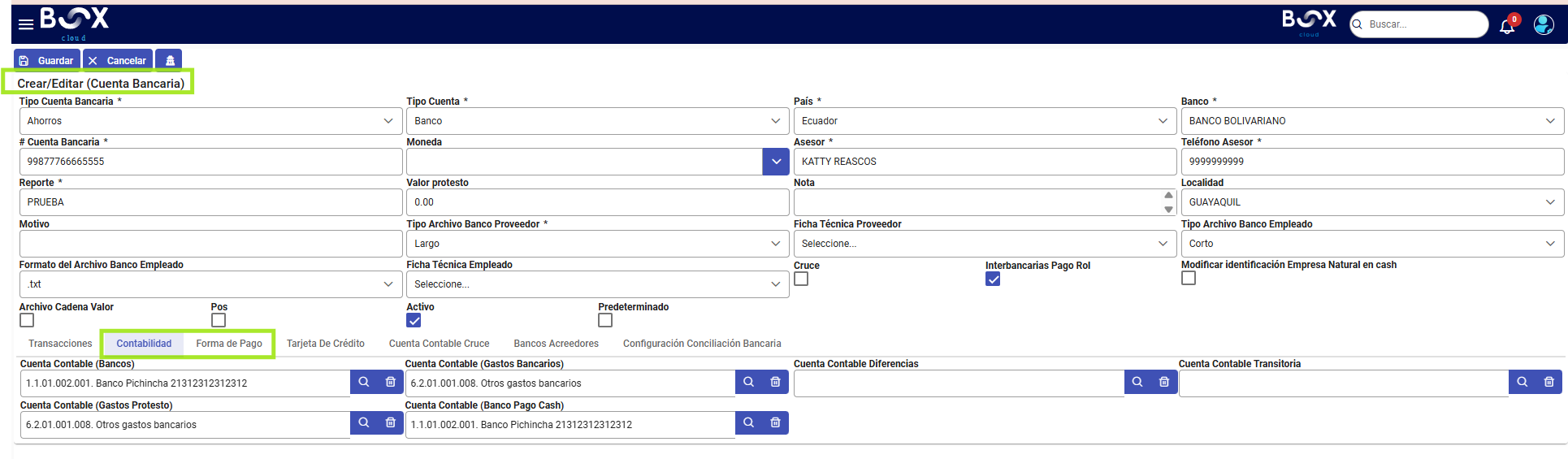Viewport: 1568px width, 459px height.
Task: Click the bank building toolbar icon
Action: (169, 60)
